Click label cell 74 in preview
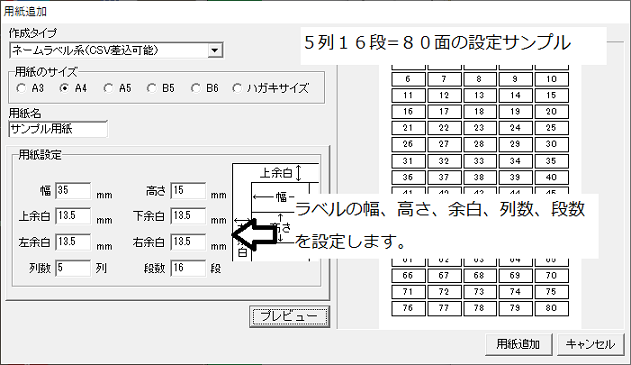The height and width of the screenshot is (365, 631). (516, 292)
